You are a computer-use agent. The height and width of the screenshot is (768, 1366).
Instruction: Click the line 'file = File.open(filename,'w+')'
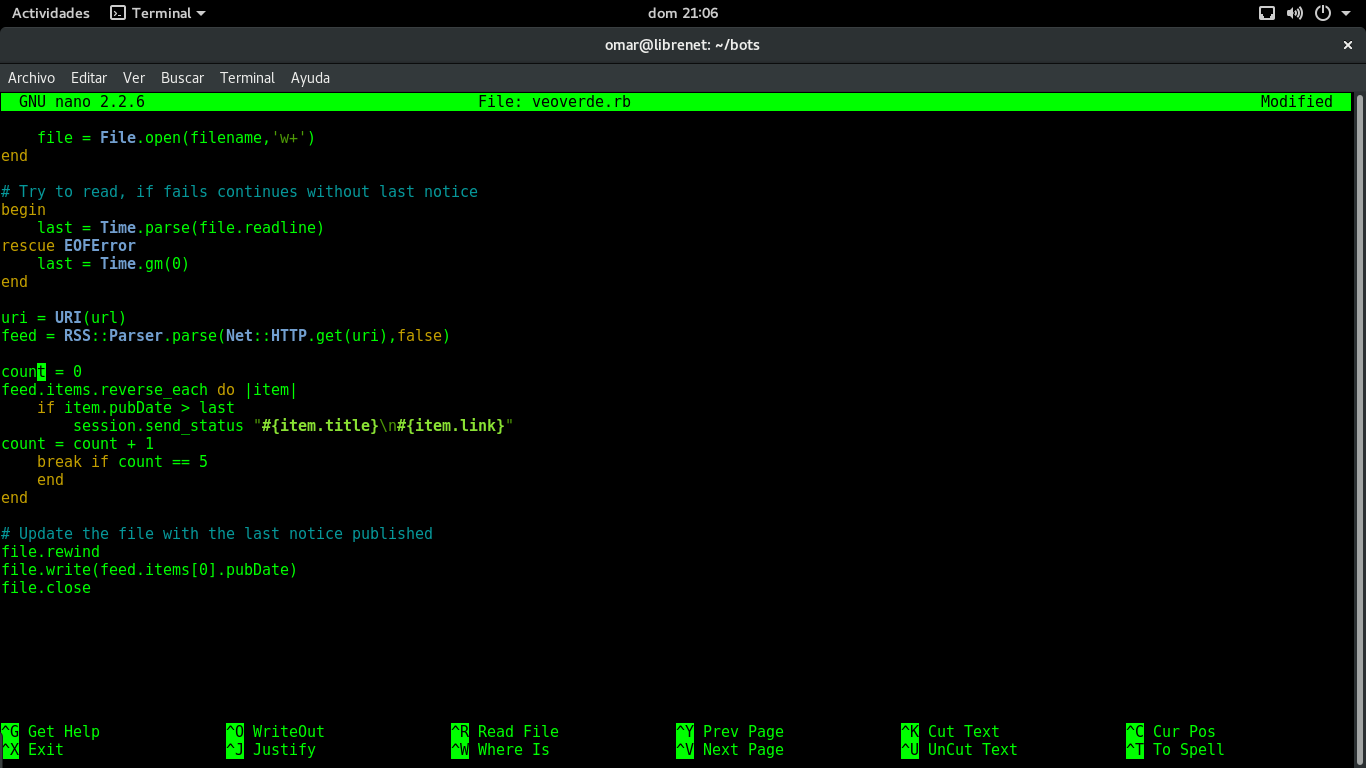click(176, 138)
